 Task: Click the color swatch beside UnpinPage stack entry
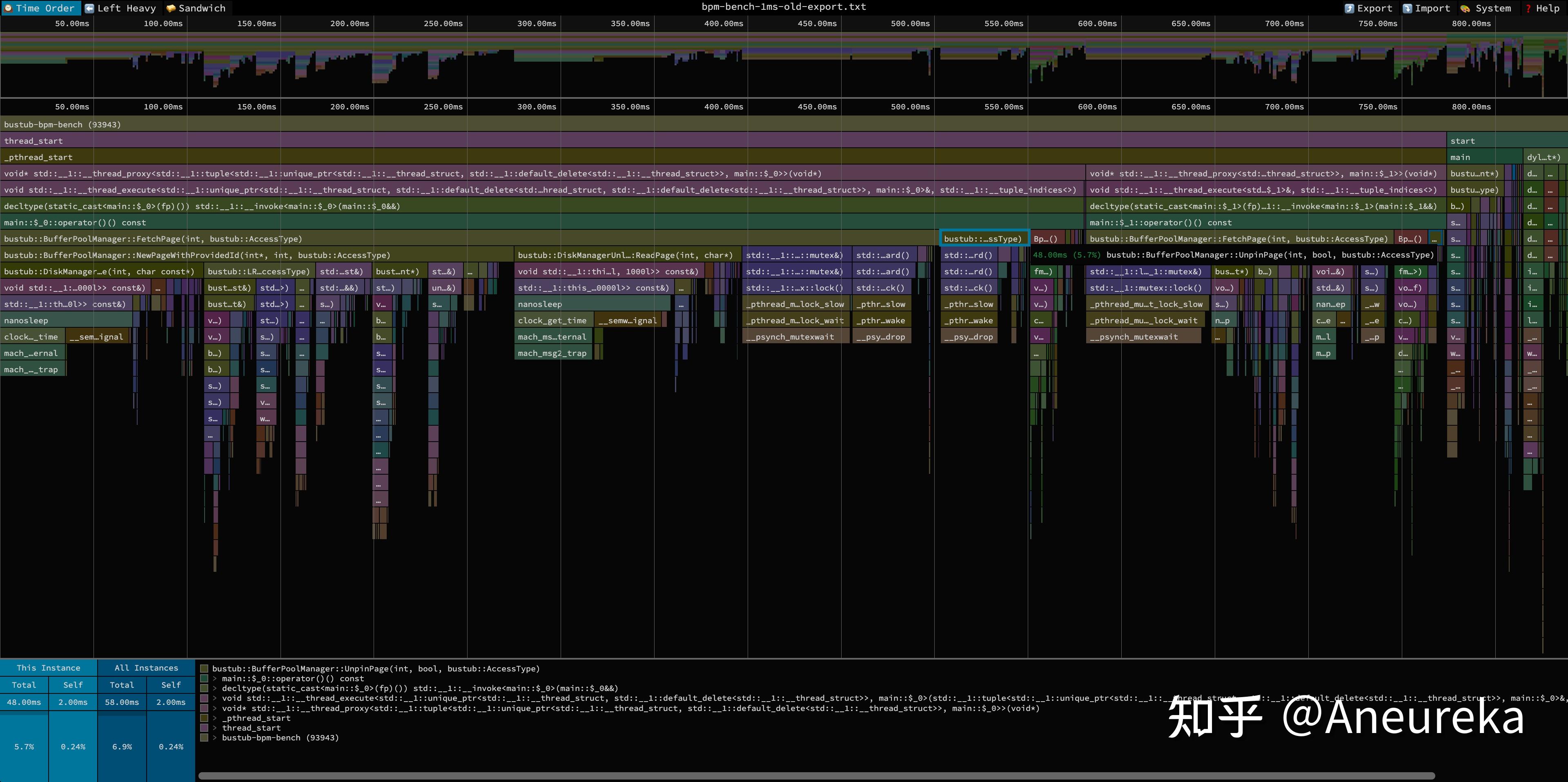204,669
